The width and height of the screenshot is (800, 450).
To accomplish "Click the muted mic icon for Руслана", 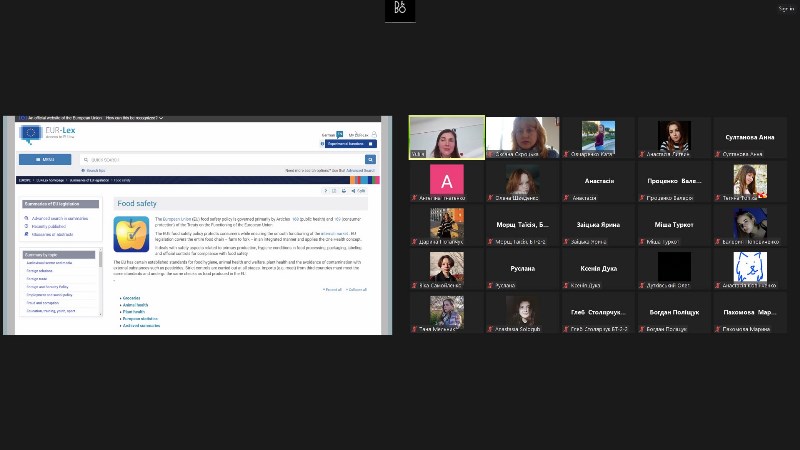I will tap(491, 284).
